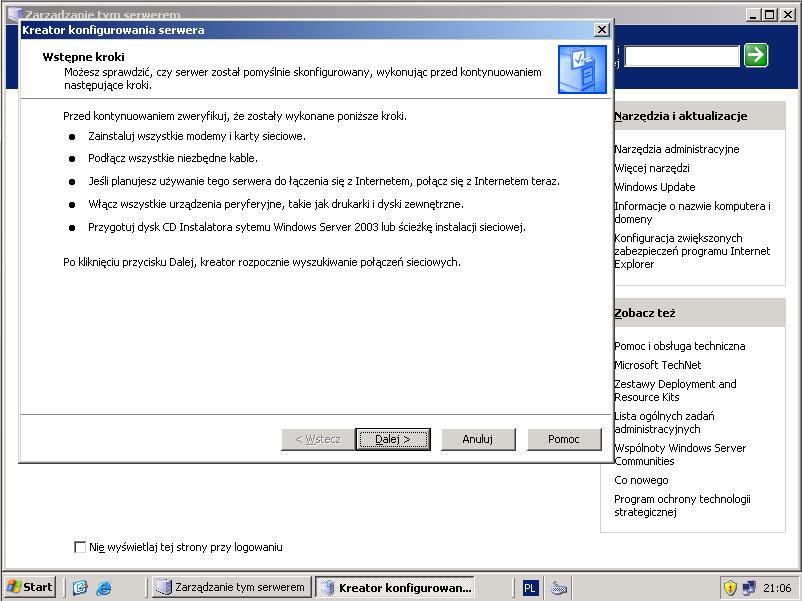This screenshot has width=802, height=601.
Task: Close the Kreator konfigurowania serwera dialog
Action: click(602, 30)
